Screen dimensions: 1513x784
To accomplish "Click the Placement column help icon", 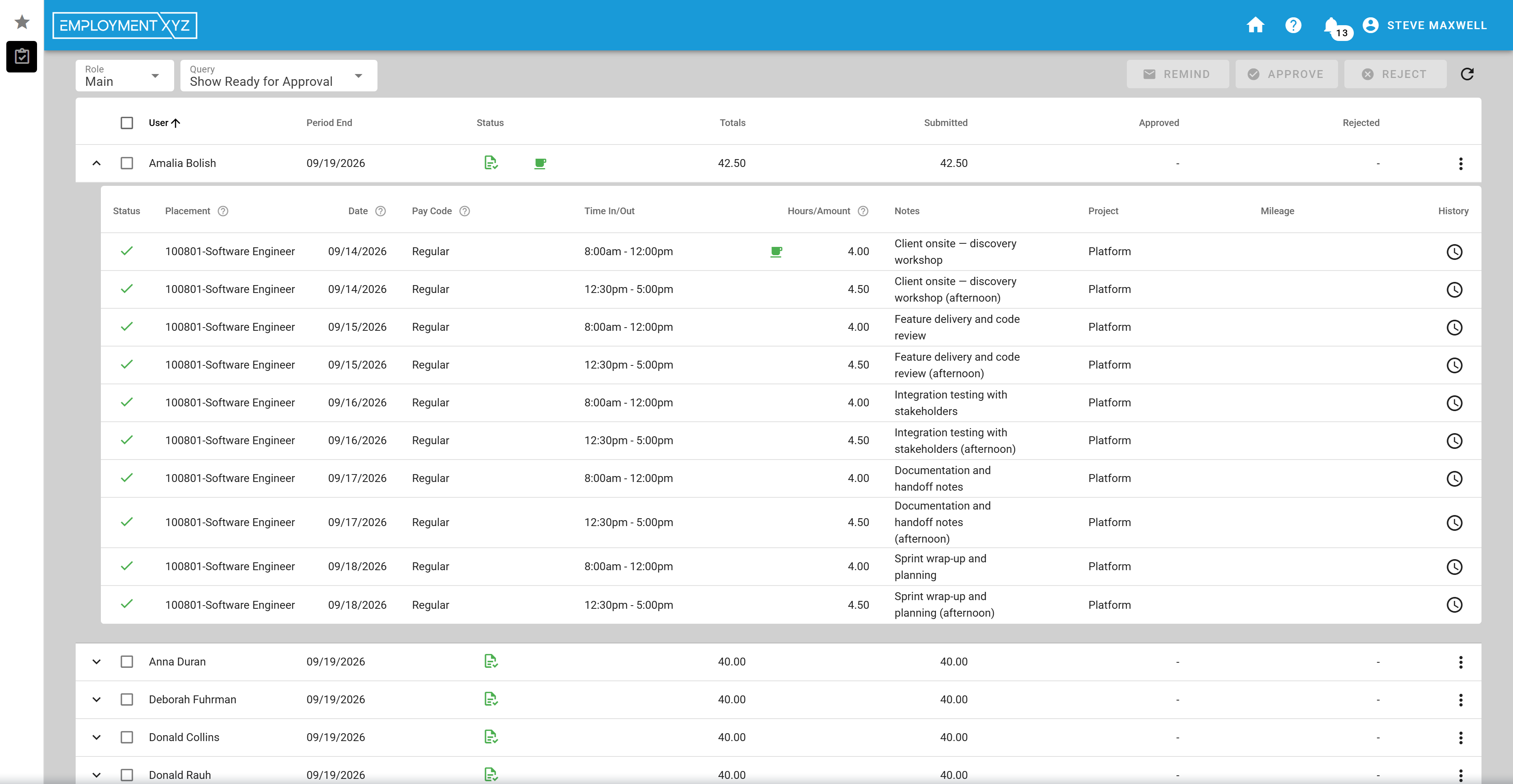I will tap(223, 211).
